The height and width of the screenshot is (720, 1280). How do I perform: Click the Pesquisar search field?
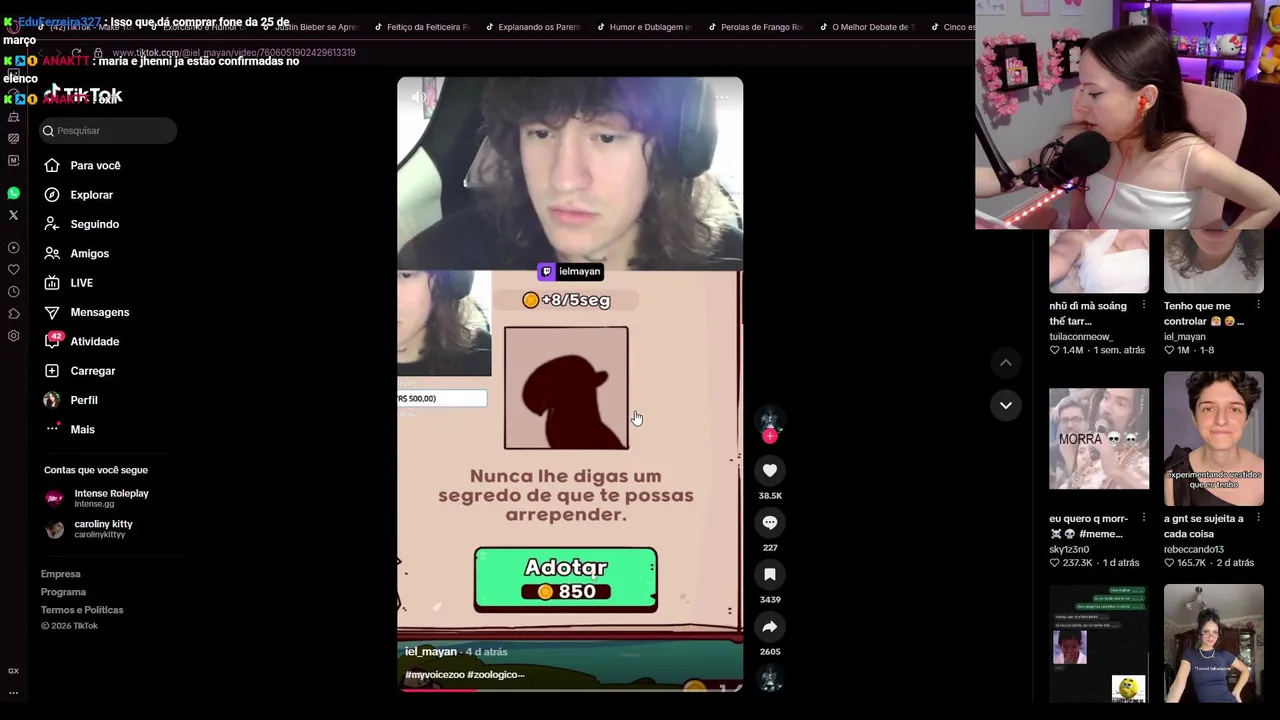click(109, 131)
